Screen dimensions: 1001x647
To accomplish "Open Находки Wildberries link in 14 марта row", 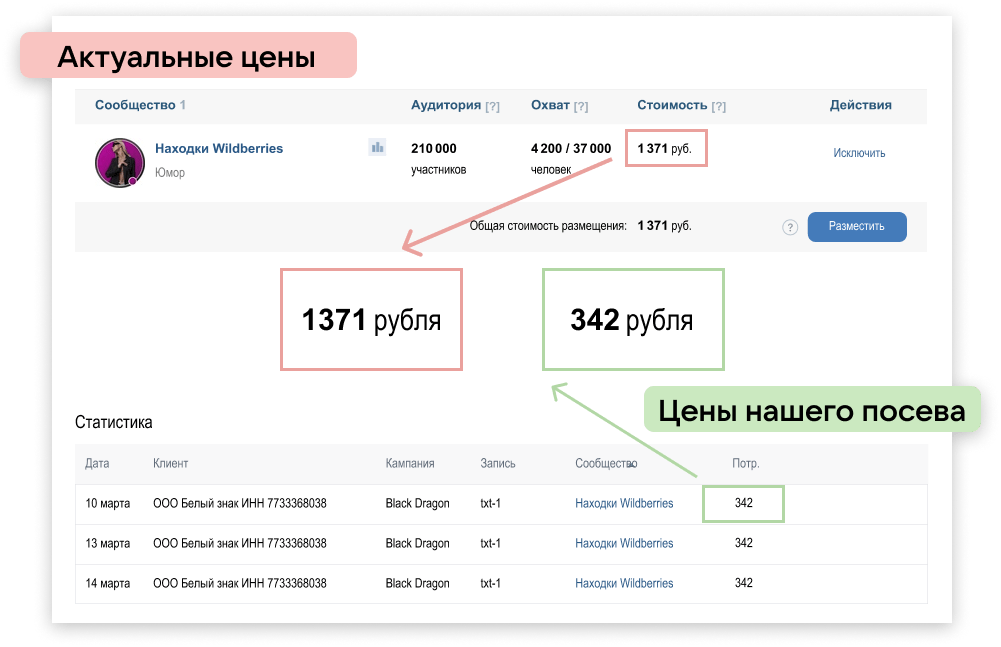I will click(x=624, y=583).
